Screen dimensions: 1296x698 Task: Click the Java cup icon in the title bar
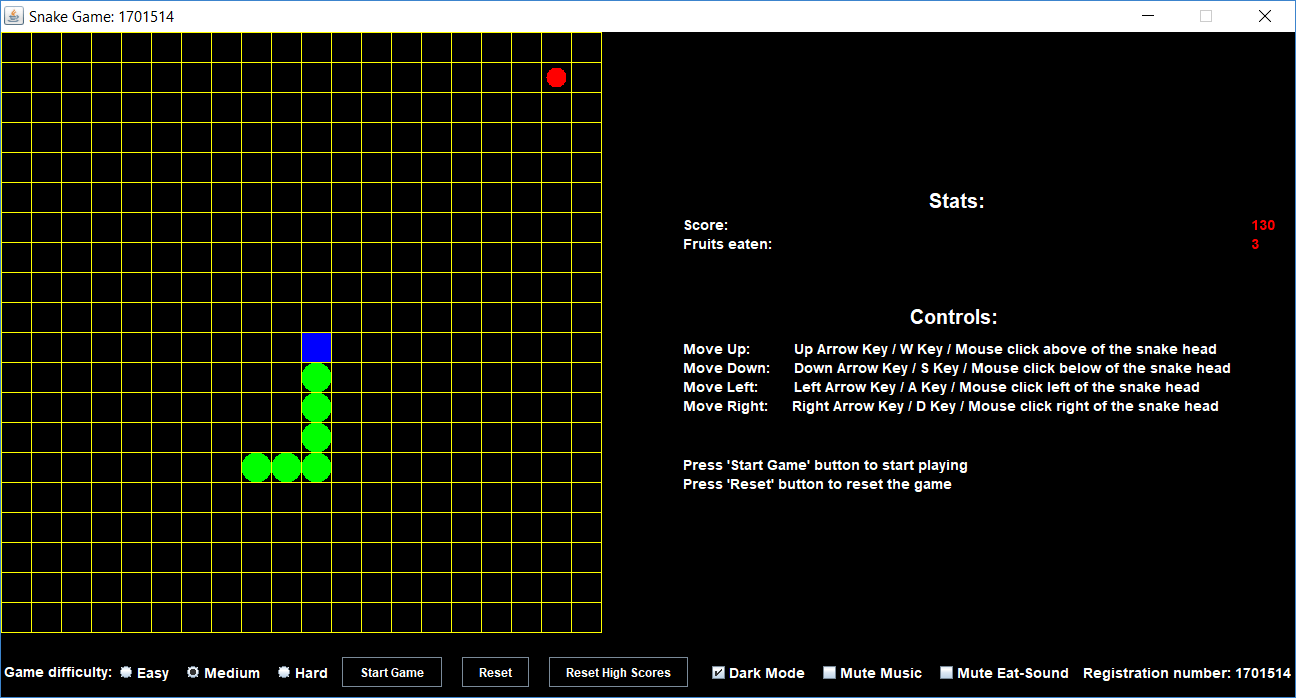(14, 16)
